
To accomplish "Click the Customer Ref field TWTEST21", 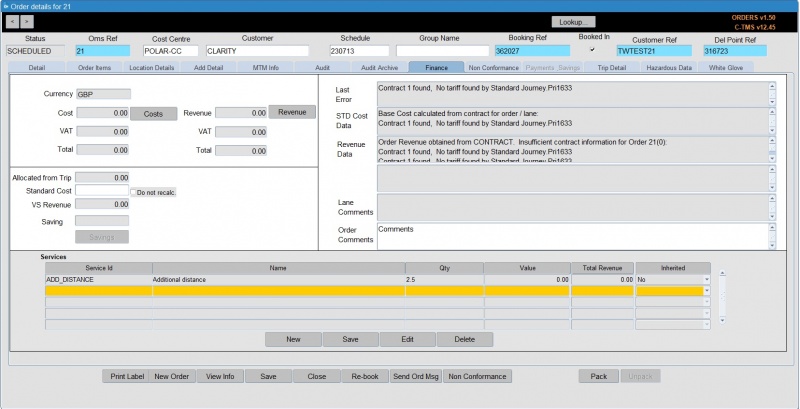I will (x=654, y=51).
